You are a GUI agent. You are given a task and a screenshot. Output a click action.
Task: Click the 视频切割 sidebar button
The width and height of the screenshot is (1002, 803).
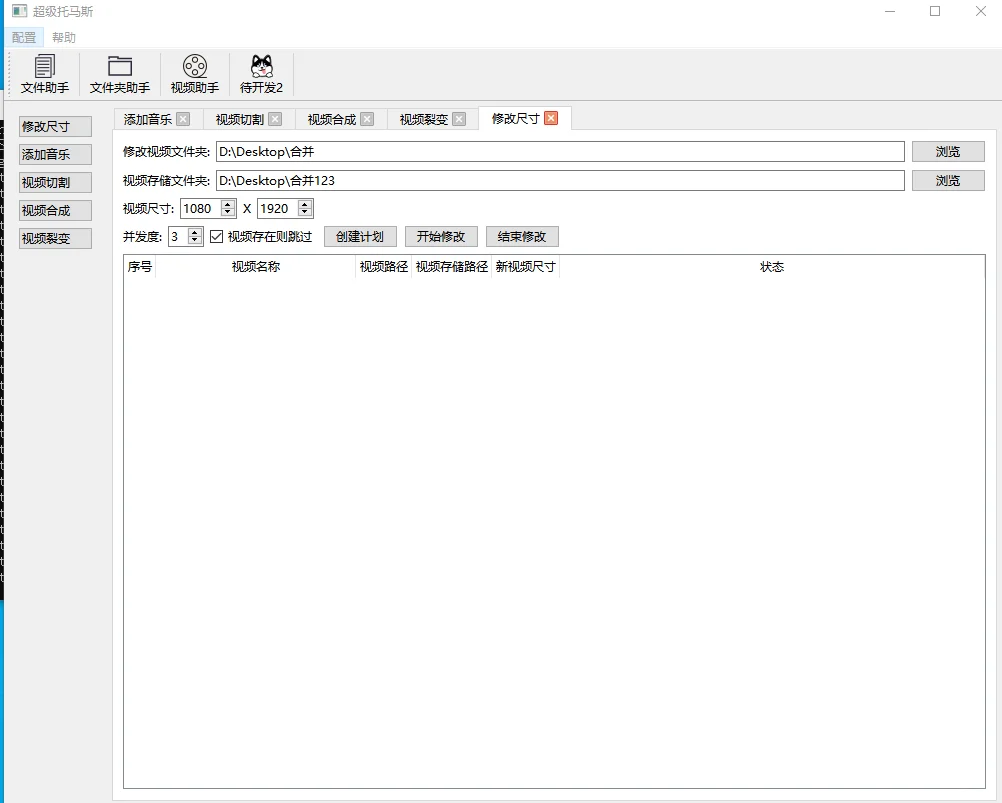56,183
